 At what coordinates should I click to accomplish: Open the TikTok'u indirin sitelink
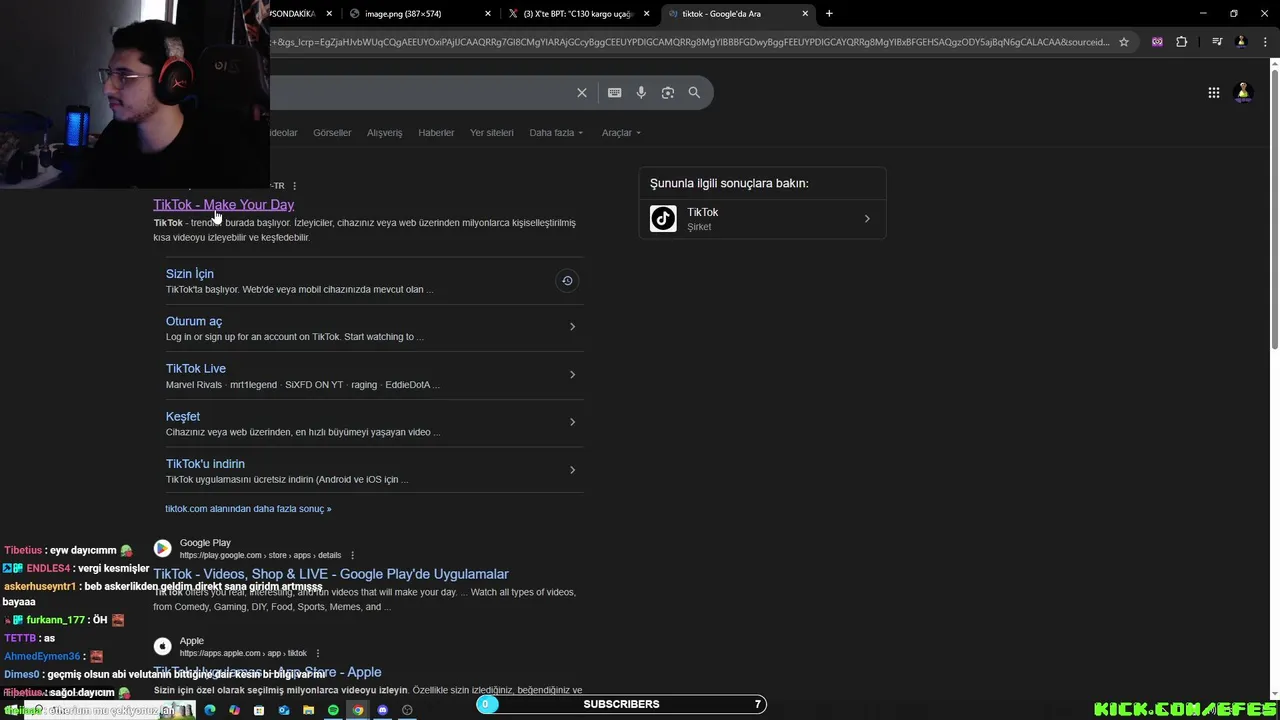click(x=205, y=464)
